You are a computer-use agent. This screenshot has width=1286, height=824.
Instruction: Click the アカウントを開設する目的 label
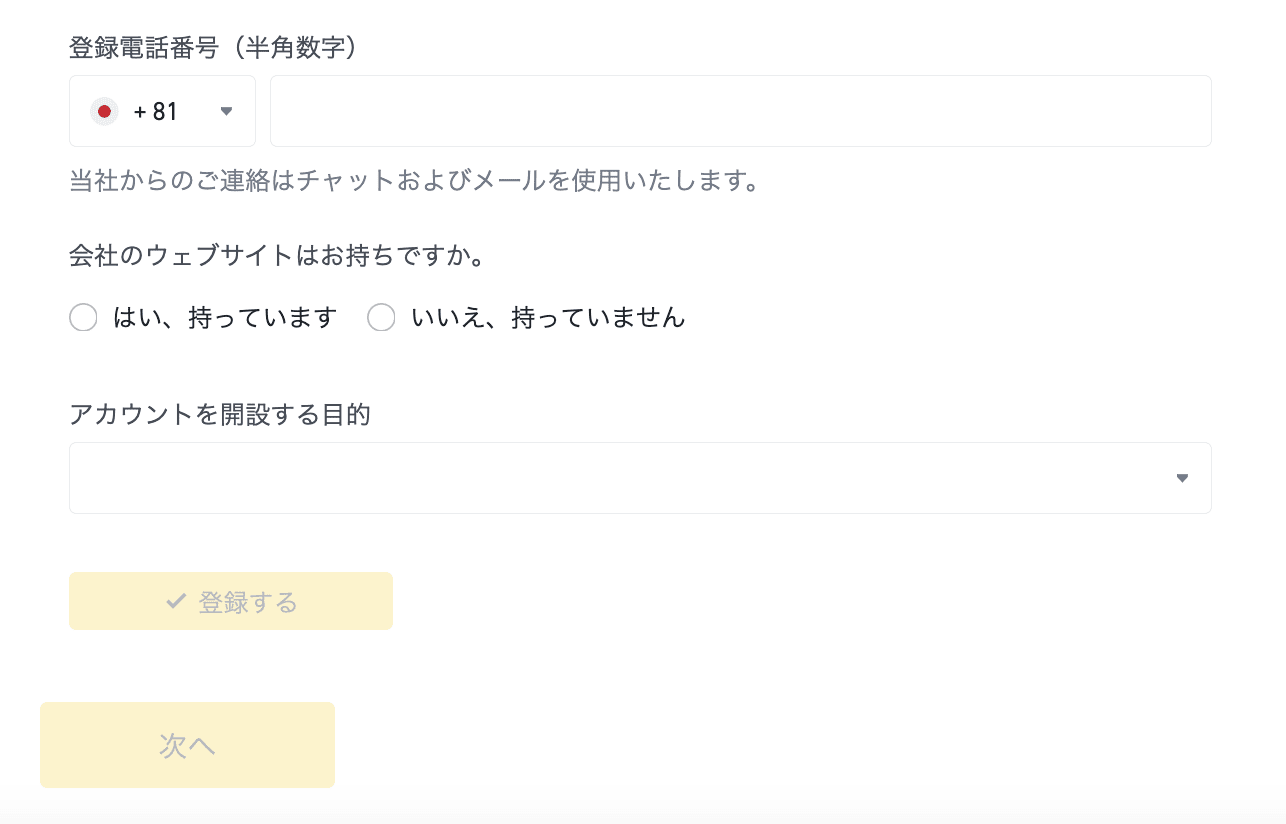click(220, 414)
